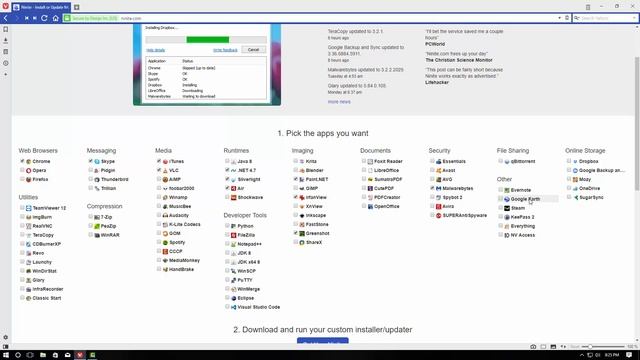Uncheck the Malwarebytes checkbox

click(432, 188)
